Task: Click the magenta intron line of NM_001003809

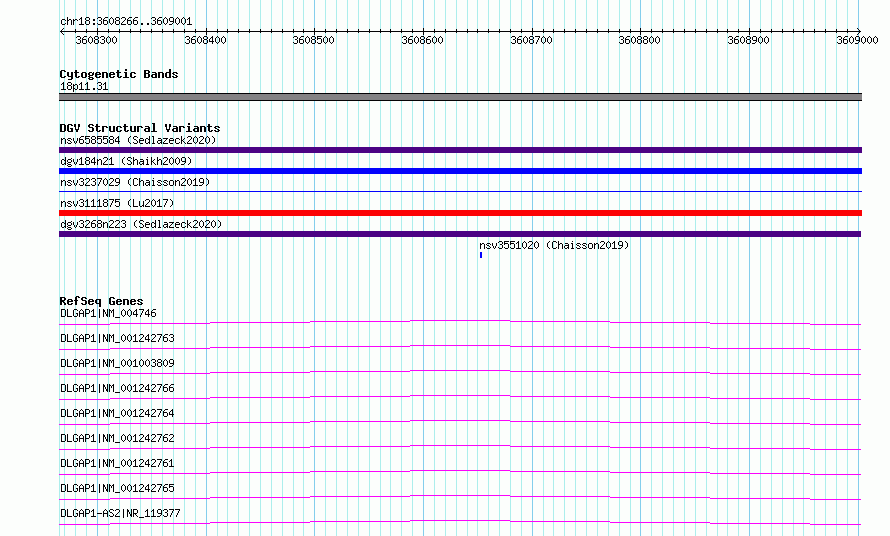Action: pos(460,371)
